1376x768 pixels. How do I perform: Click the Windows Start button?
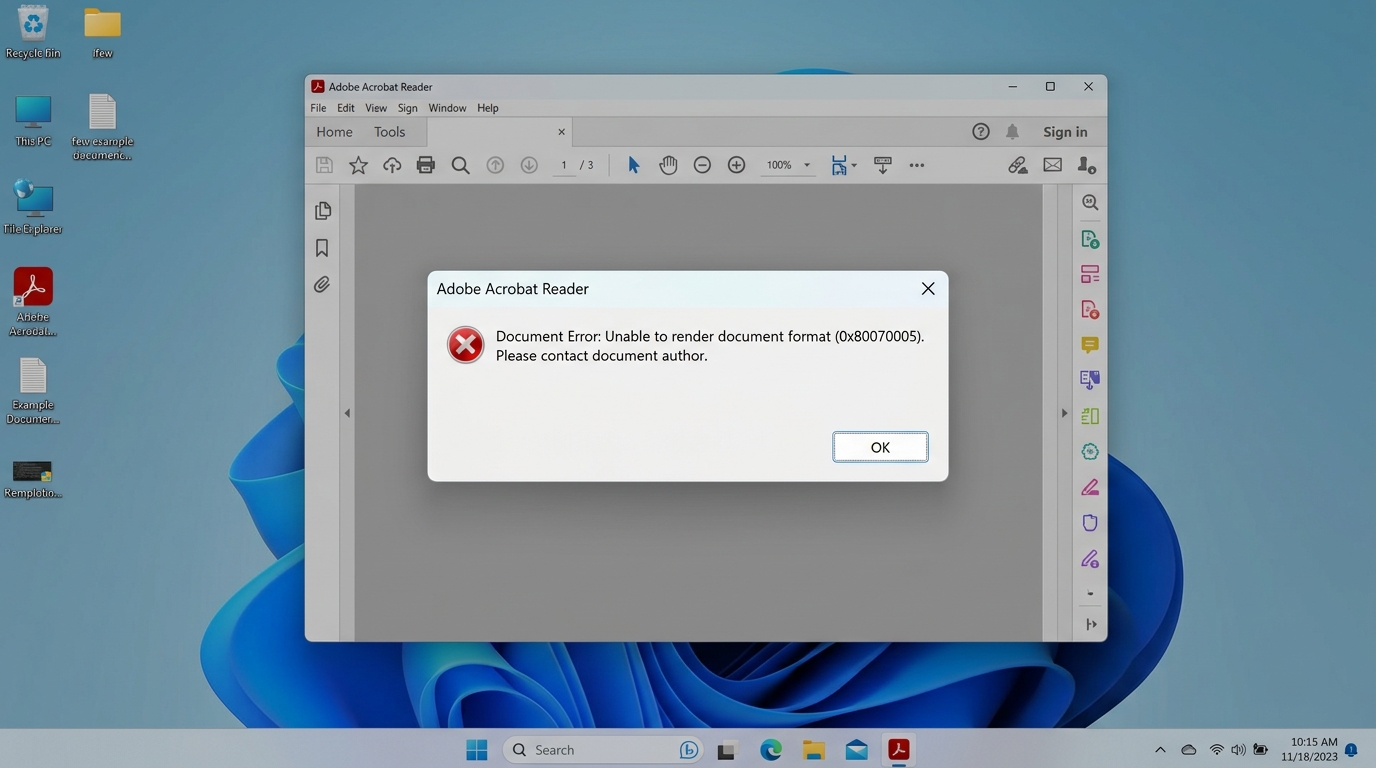pos(477,750)
